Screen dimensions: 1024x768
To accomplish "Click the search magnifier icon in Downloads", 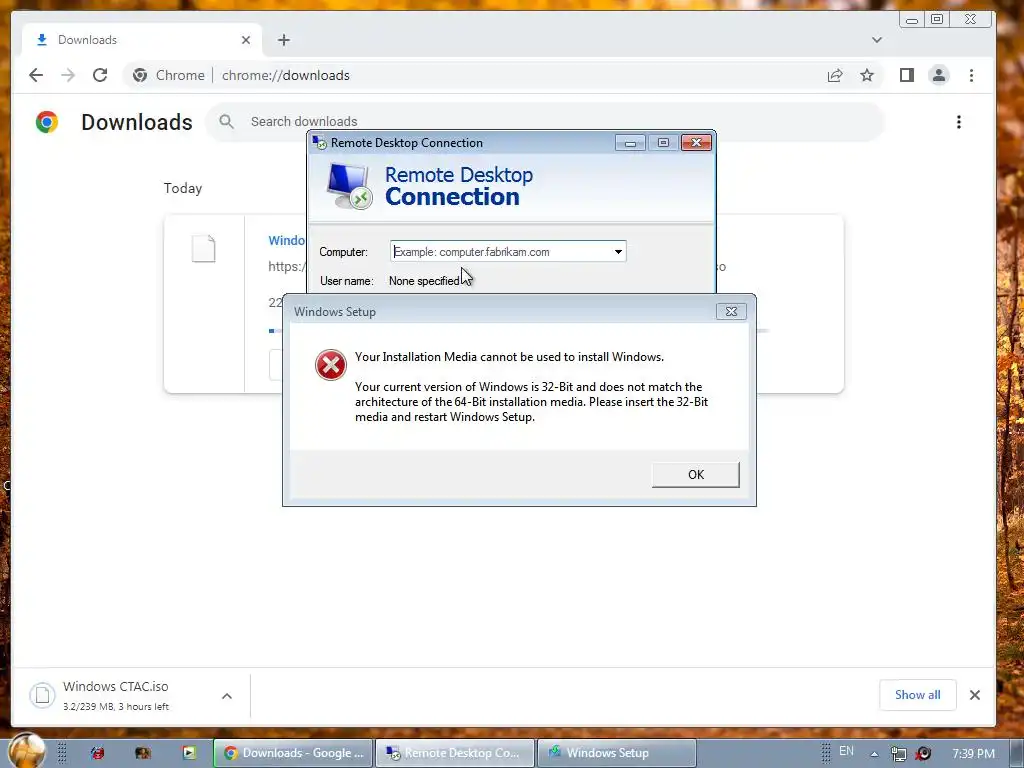I will [x=227, y=121].
